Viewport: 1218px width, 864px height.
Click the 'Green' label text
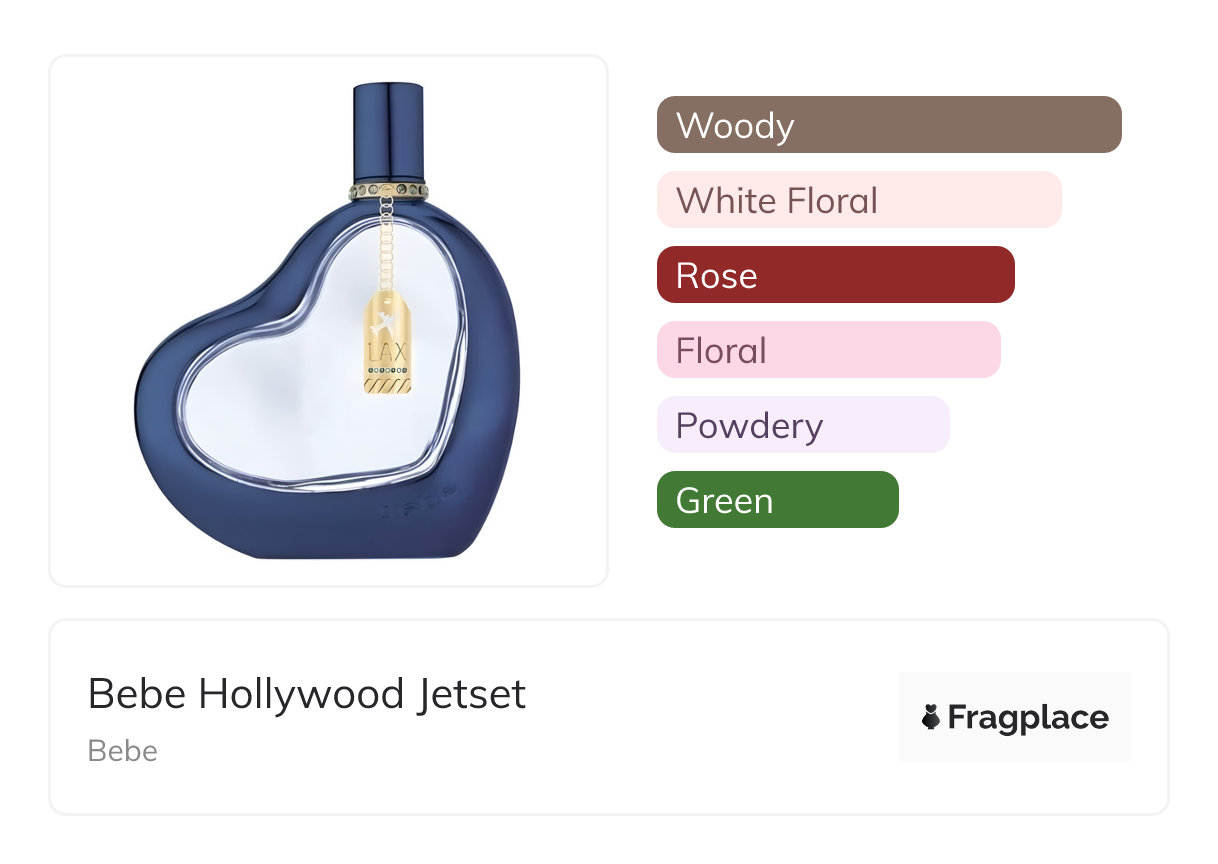point(724,501)
